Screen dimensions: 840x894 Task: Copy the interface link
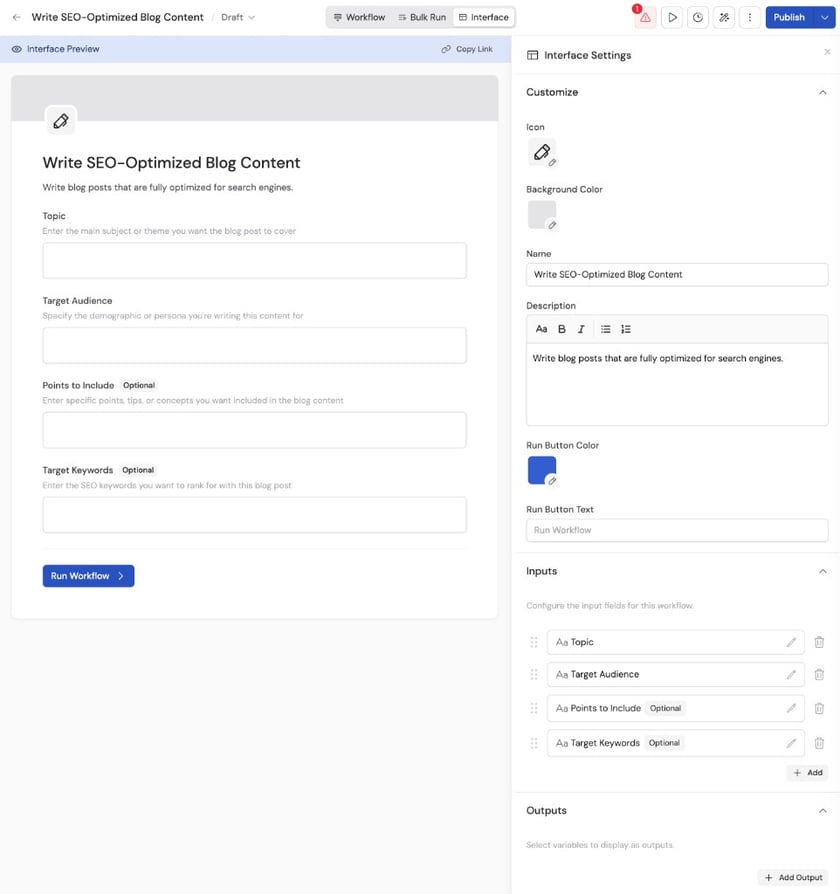(x=467, y=49)
